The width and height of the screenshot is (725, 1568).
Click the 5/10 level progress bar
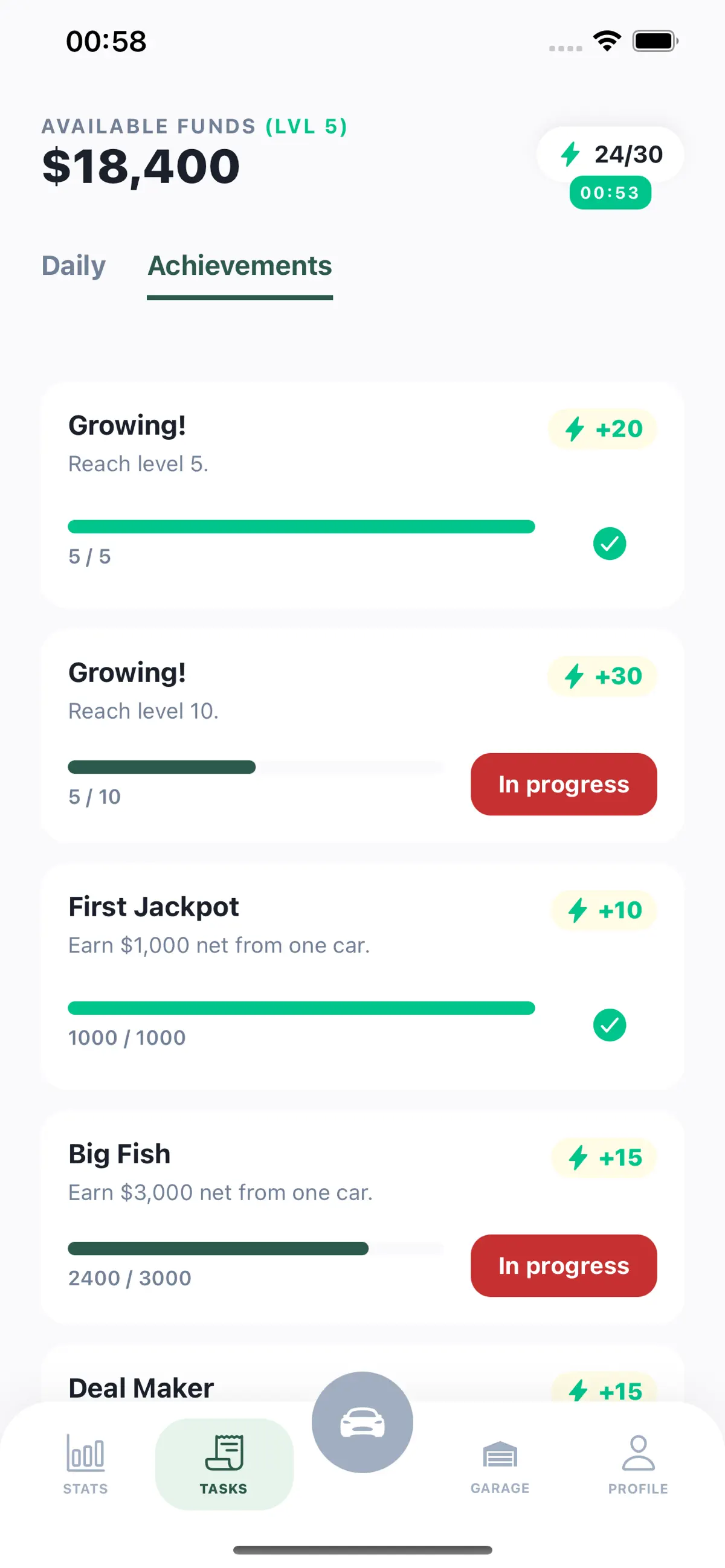pos(256,767)
